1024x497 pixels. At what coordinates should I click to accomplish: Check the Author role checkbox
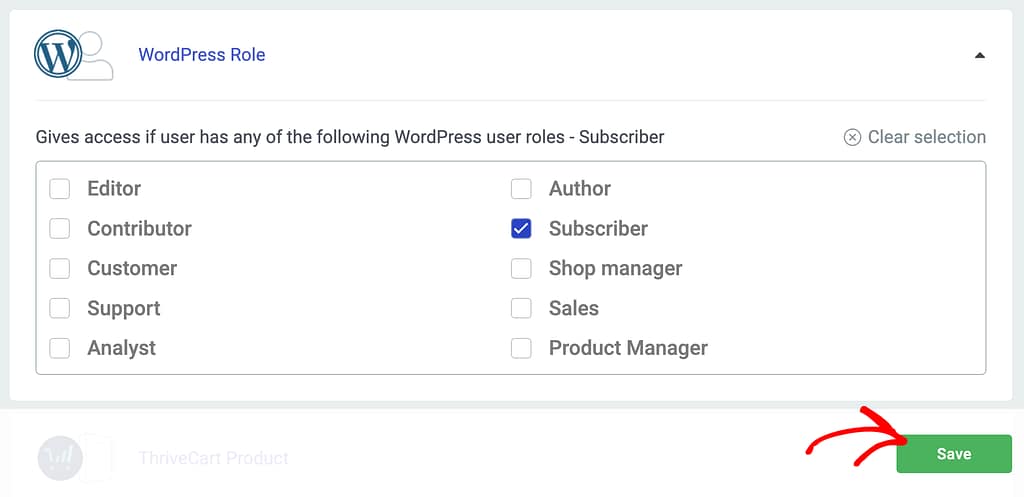[521, 188]
